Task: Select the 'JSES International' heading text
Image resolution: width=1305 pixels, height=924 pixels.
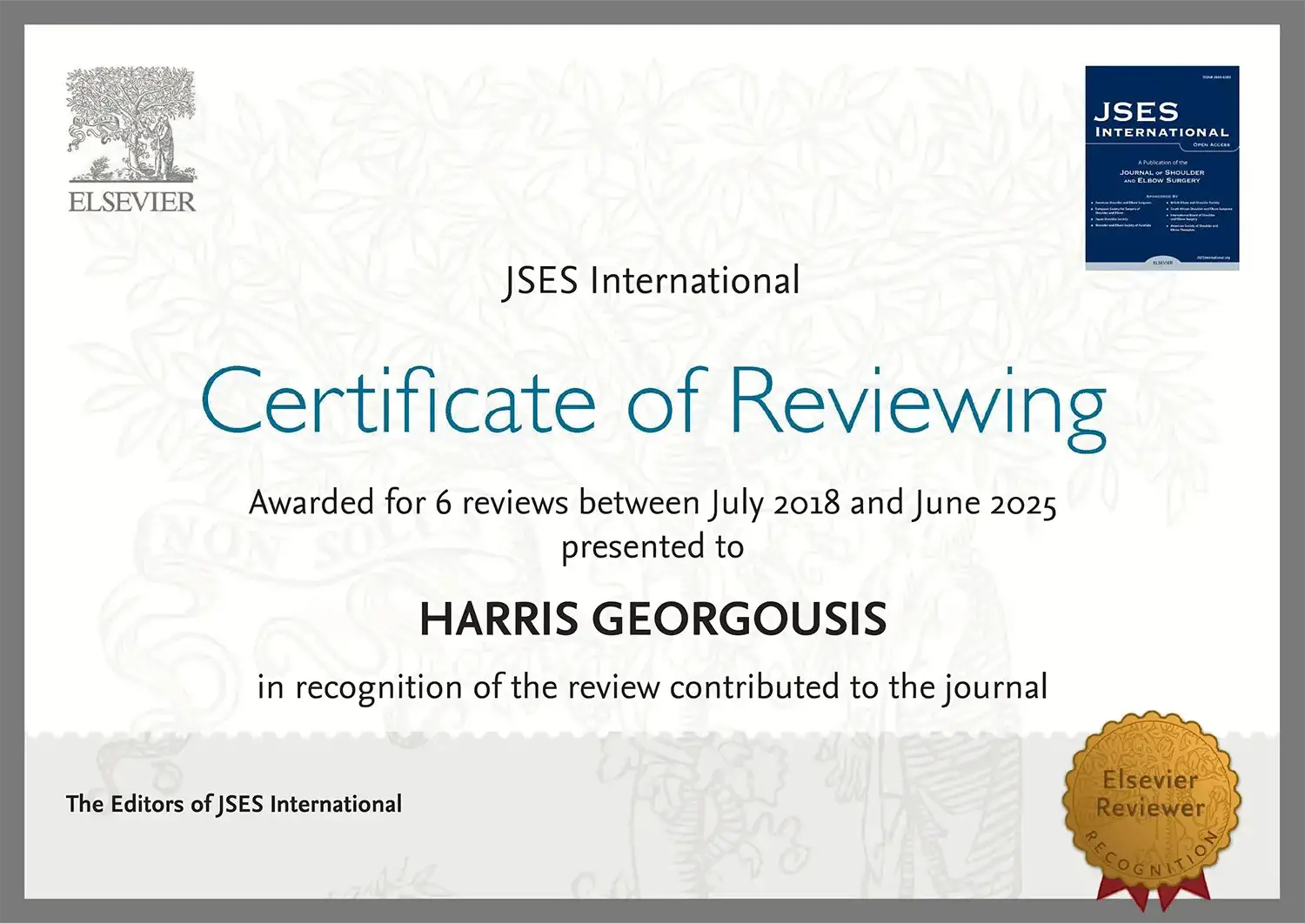Action: click(x=651, y=281)
